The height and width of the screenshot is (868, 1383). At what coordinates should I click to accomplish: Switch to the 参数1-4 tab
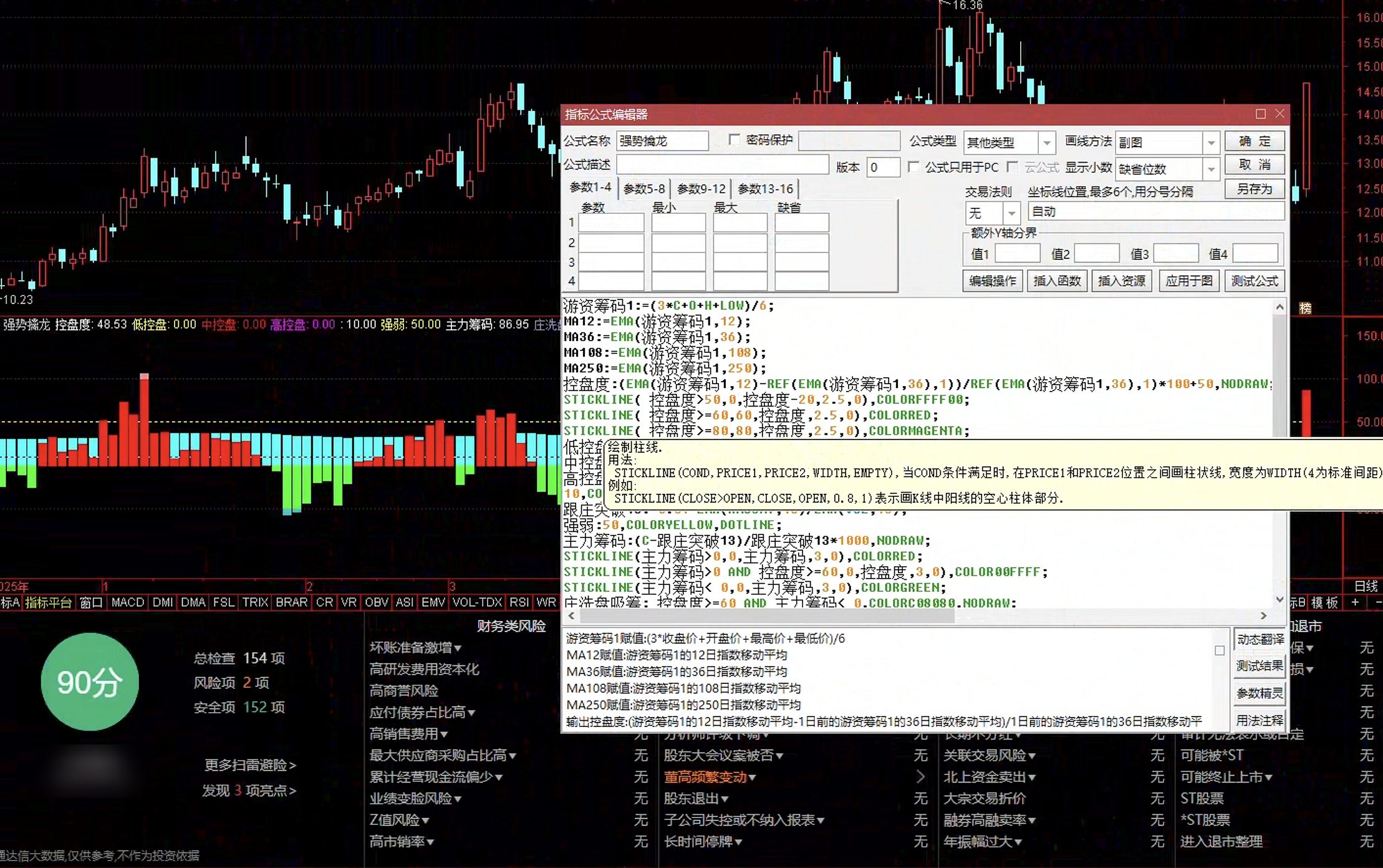(x=590, y=188)
